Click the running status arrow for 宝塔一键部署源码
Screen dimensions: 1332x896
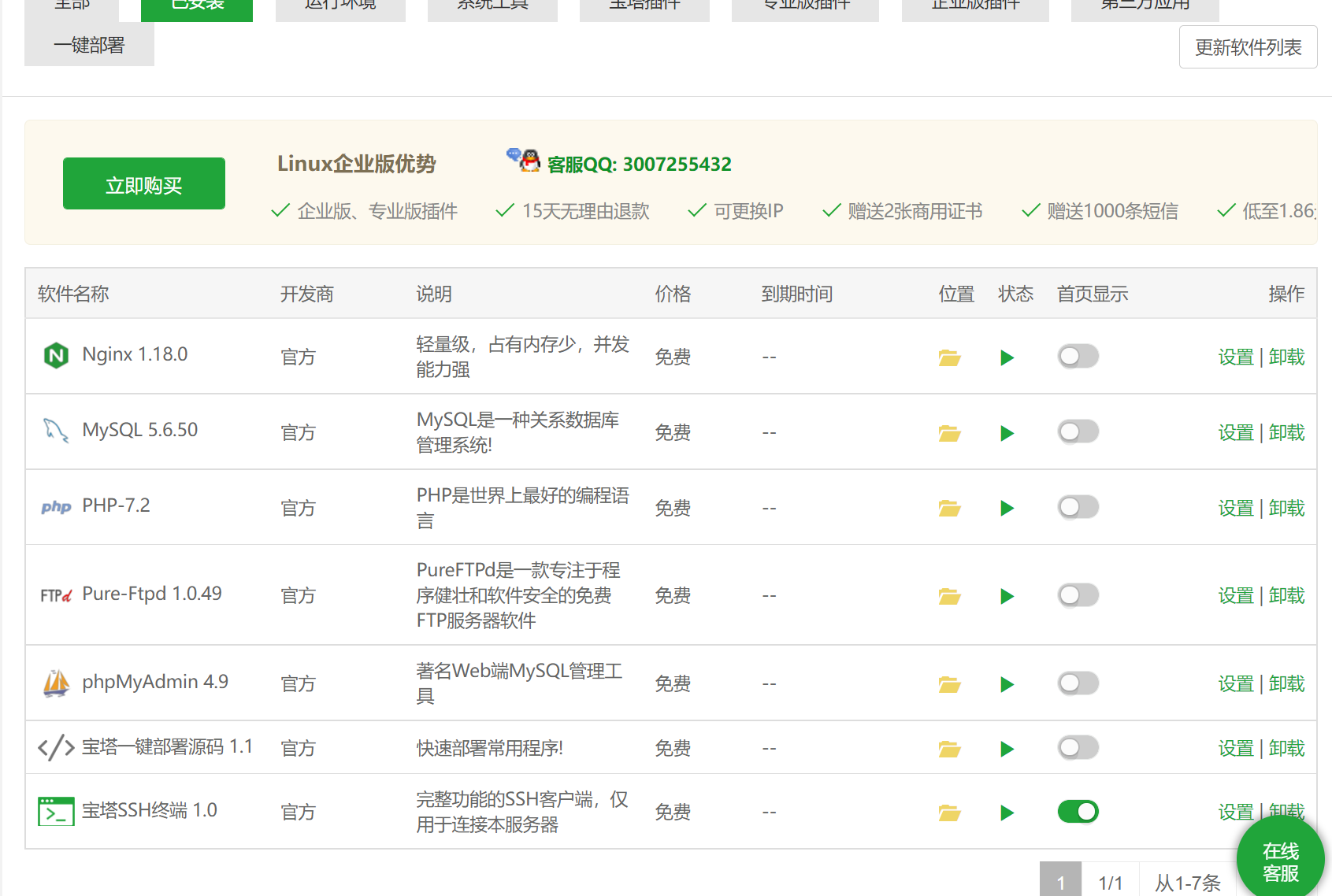(x=1007, y=750)
